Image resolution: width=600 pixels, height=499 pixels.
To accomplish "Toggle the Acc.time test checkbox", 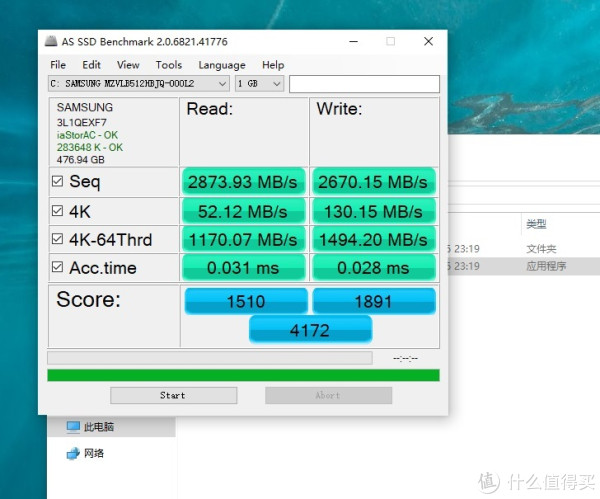I will (x=58, y=268).
